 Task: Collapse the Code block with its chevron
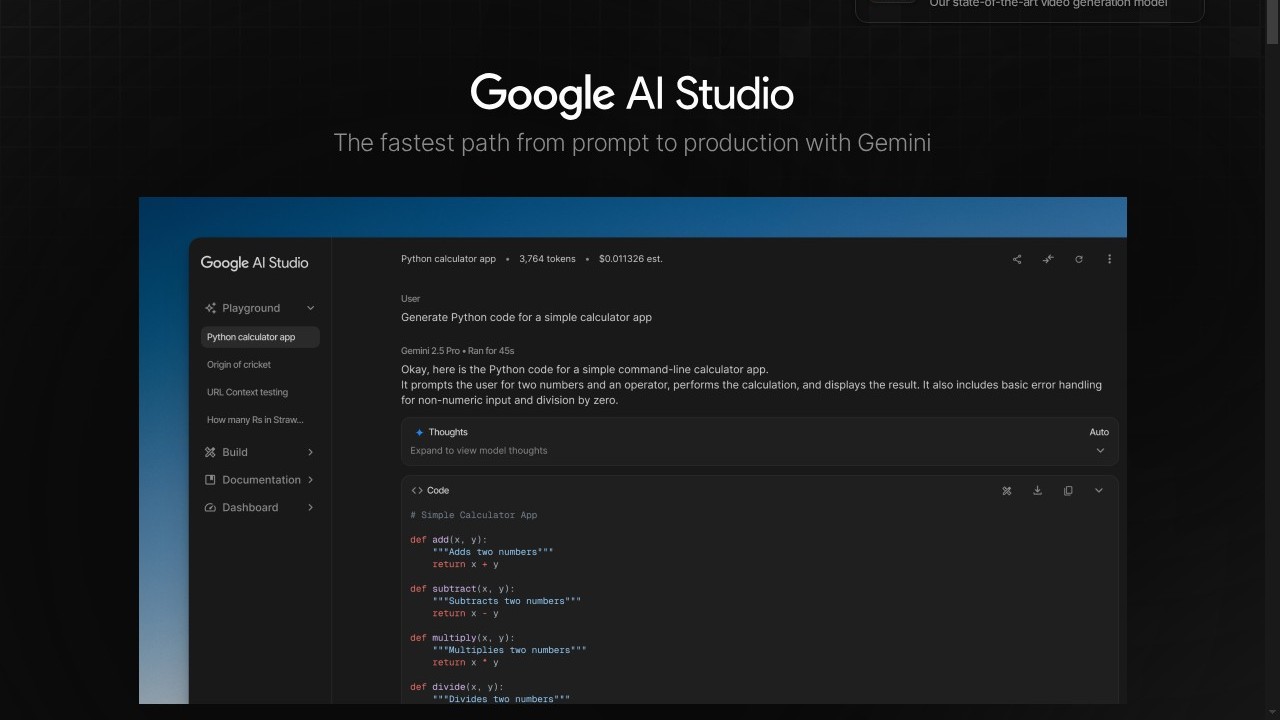[x=1099, y=491]
